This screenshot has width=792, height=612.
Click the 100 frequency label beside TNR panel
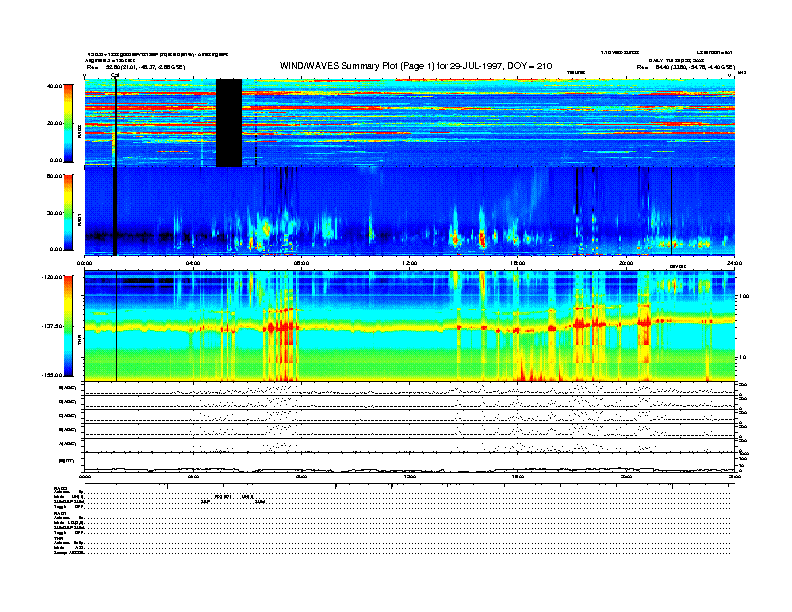744,296
